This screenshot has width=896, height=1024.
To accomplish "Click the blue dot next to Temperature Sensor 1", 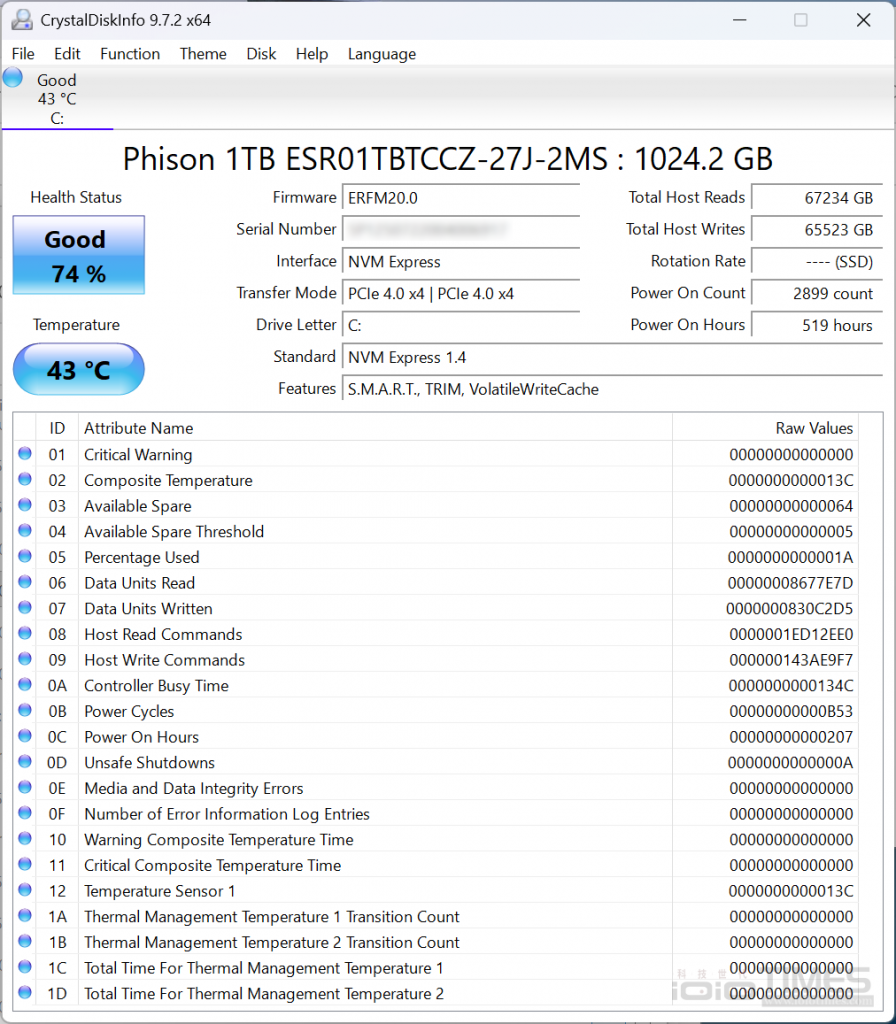I will [x=23, y=891].
